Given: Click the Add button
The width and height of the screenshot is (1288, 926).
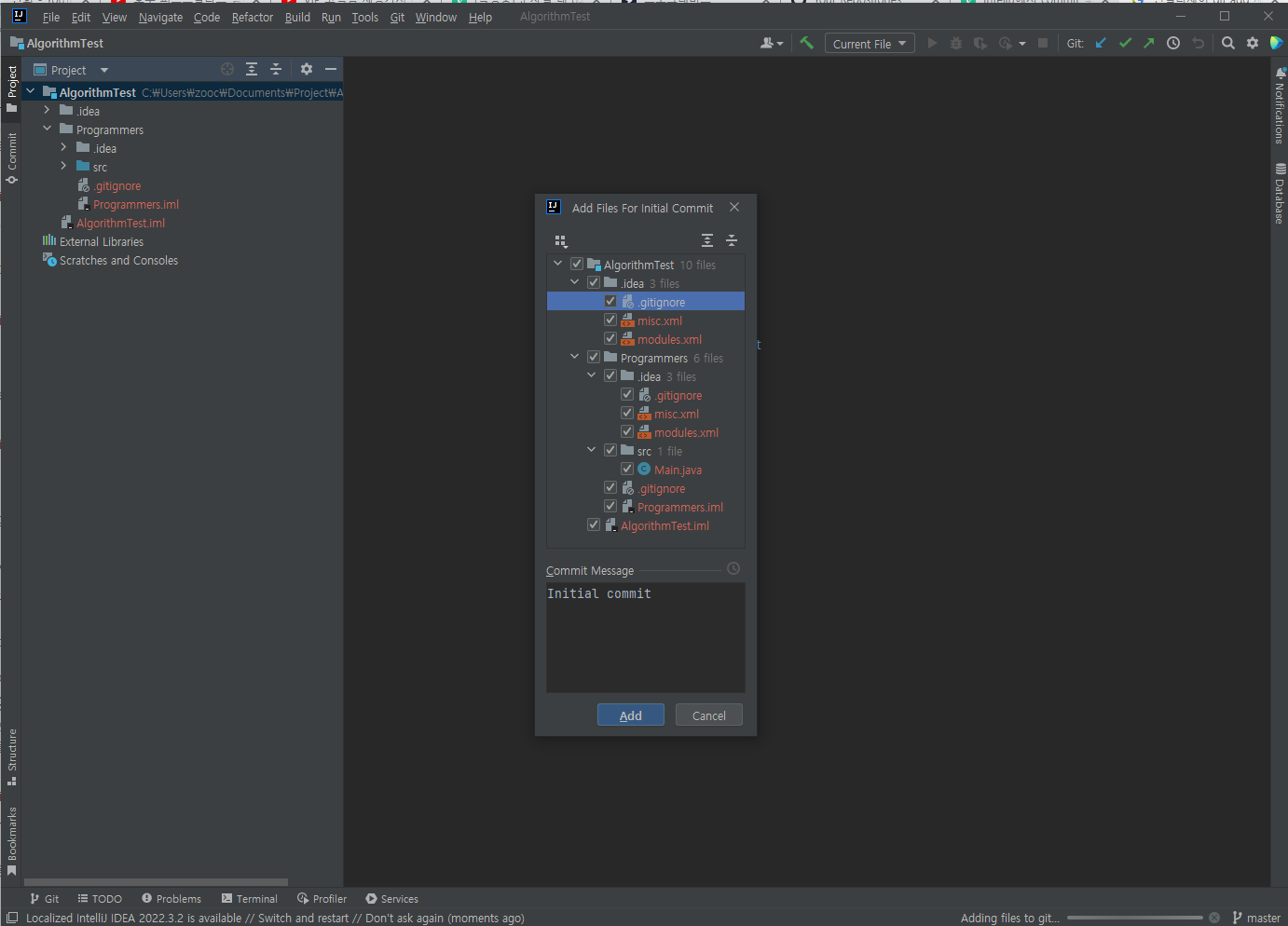Looking at the screenshot, I should [631, 715].
